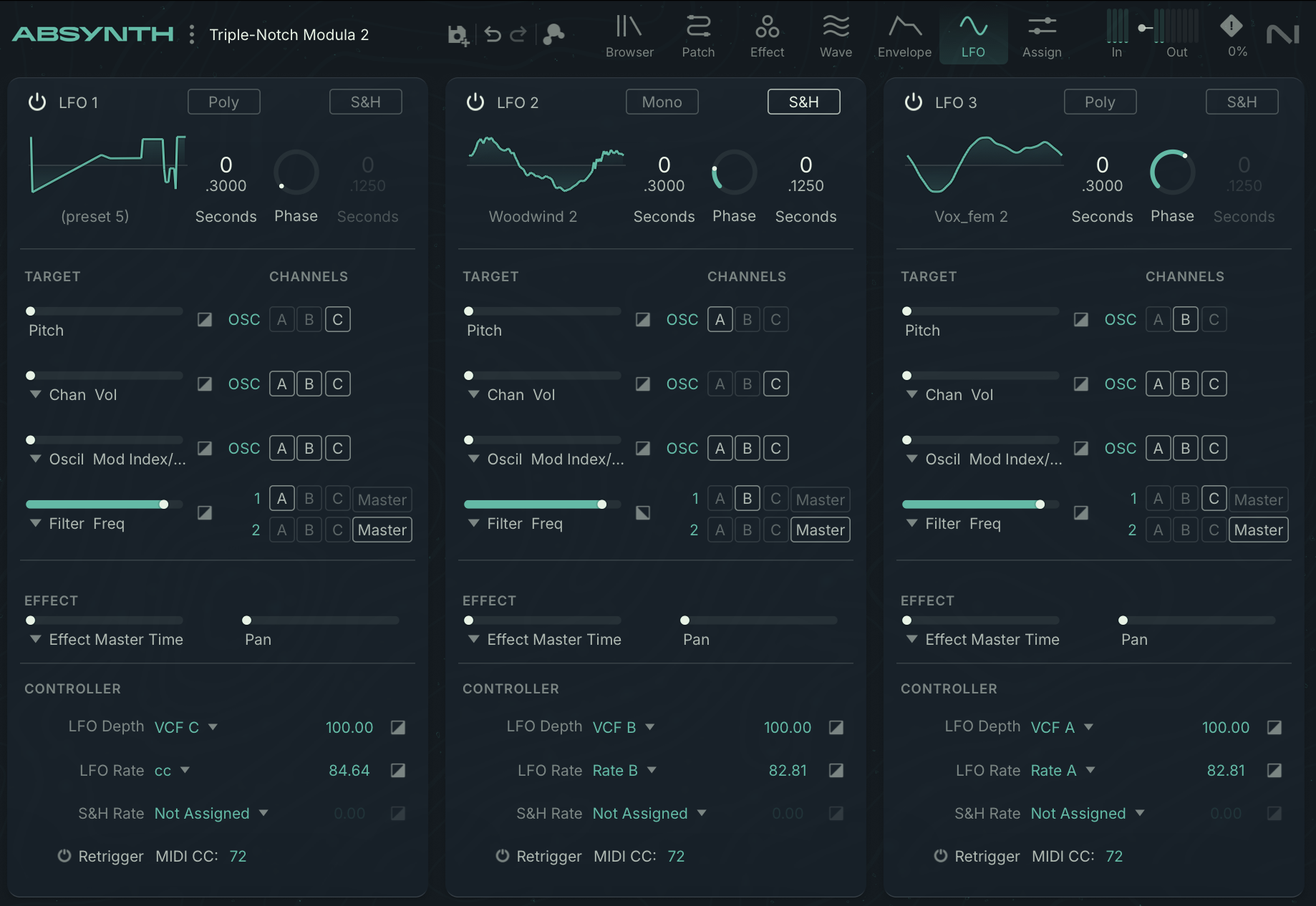Screen dimensions: 1316x906
Task: Open the LFO Depth VCF C dropdown
Action: coord(185,727)
